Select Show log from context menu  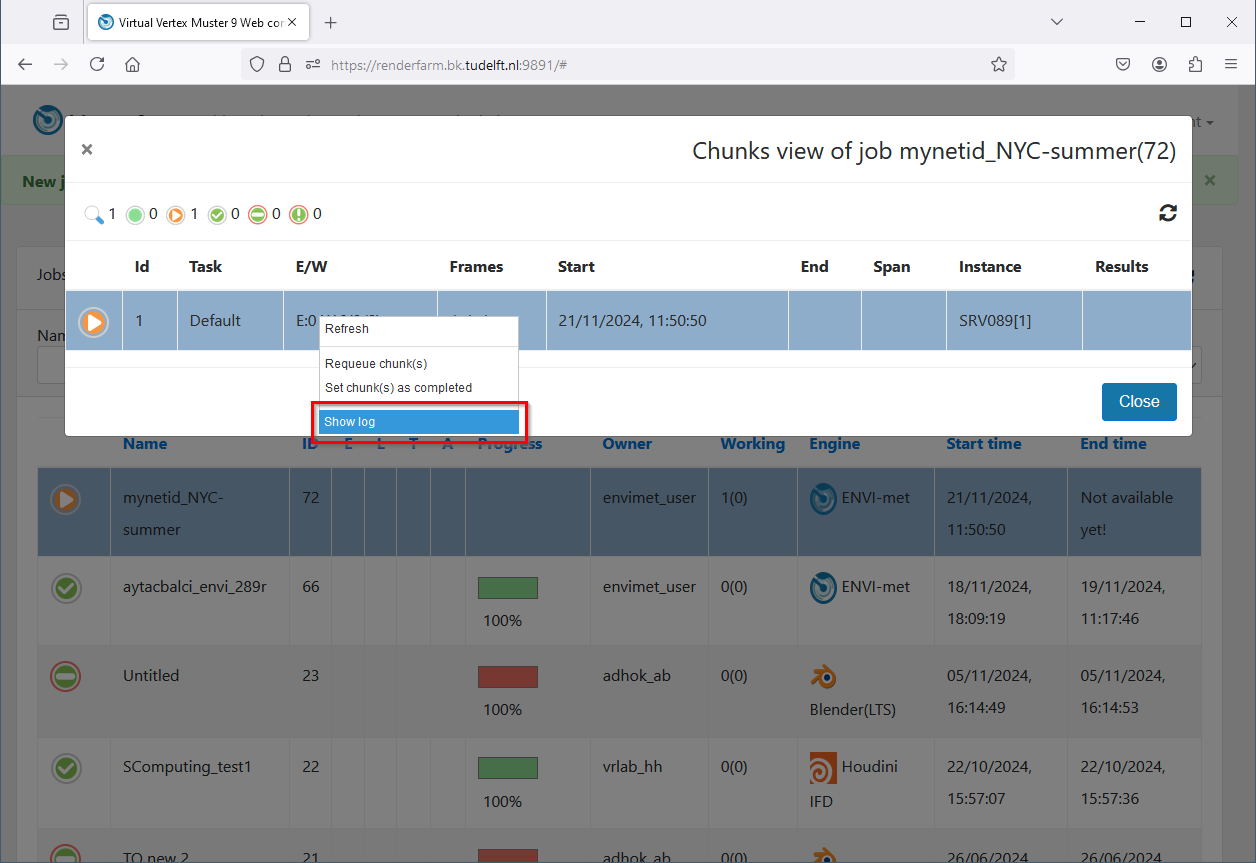click(418, 422)
